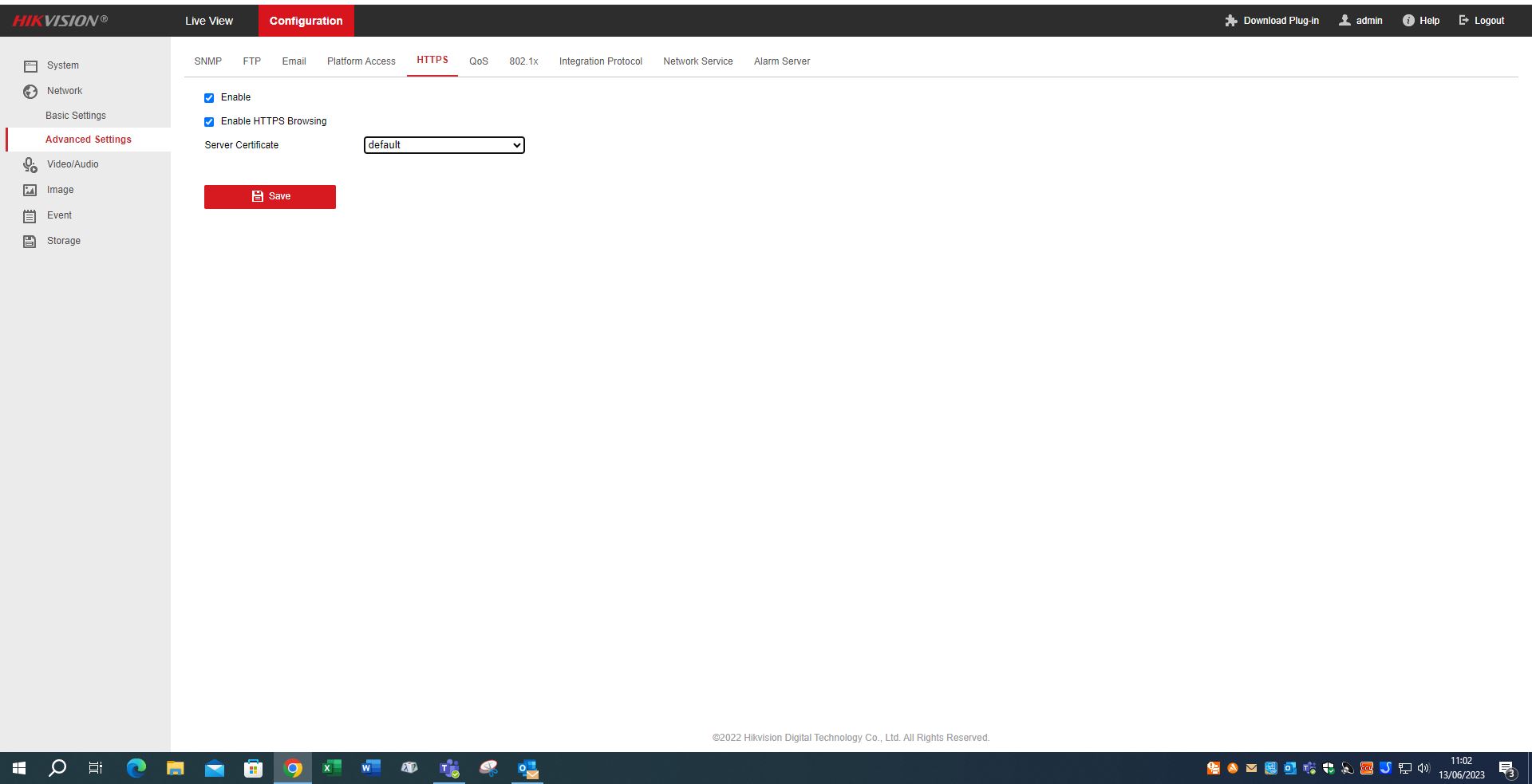This screenshot has height=784, width=1532.
Task: Click the Storage disk icon
Action: pos(30,242)
